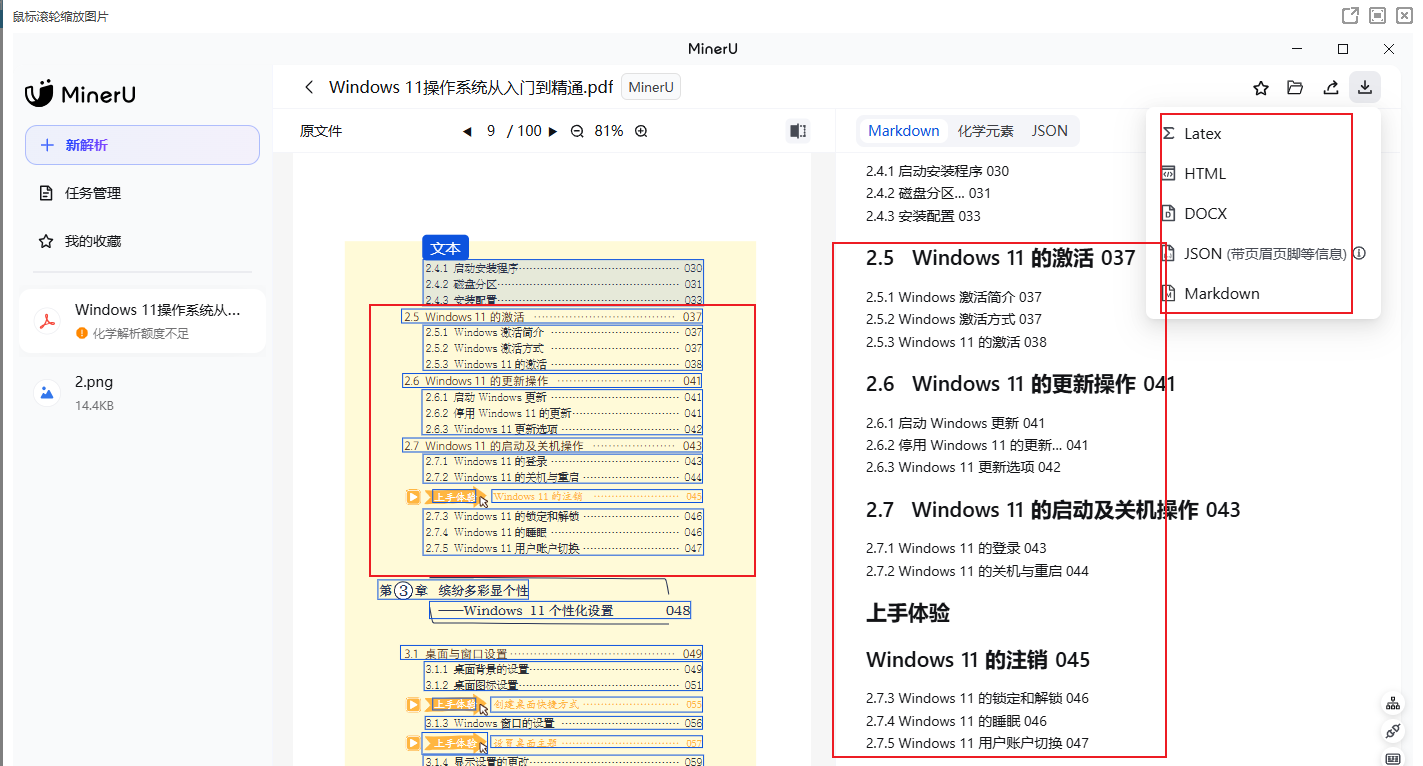Click the play icon beside Windows 11 的注销

tap(413, 497)
